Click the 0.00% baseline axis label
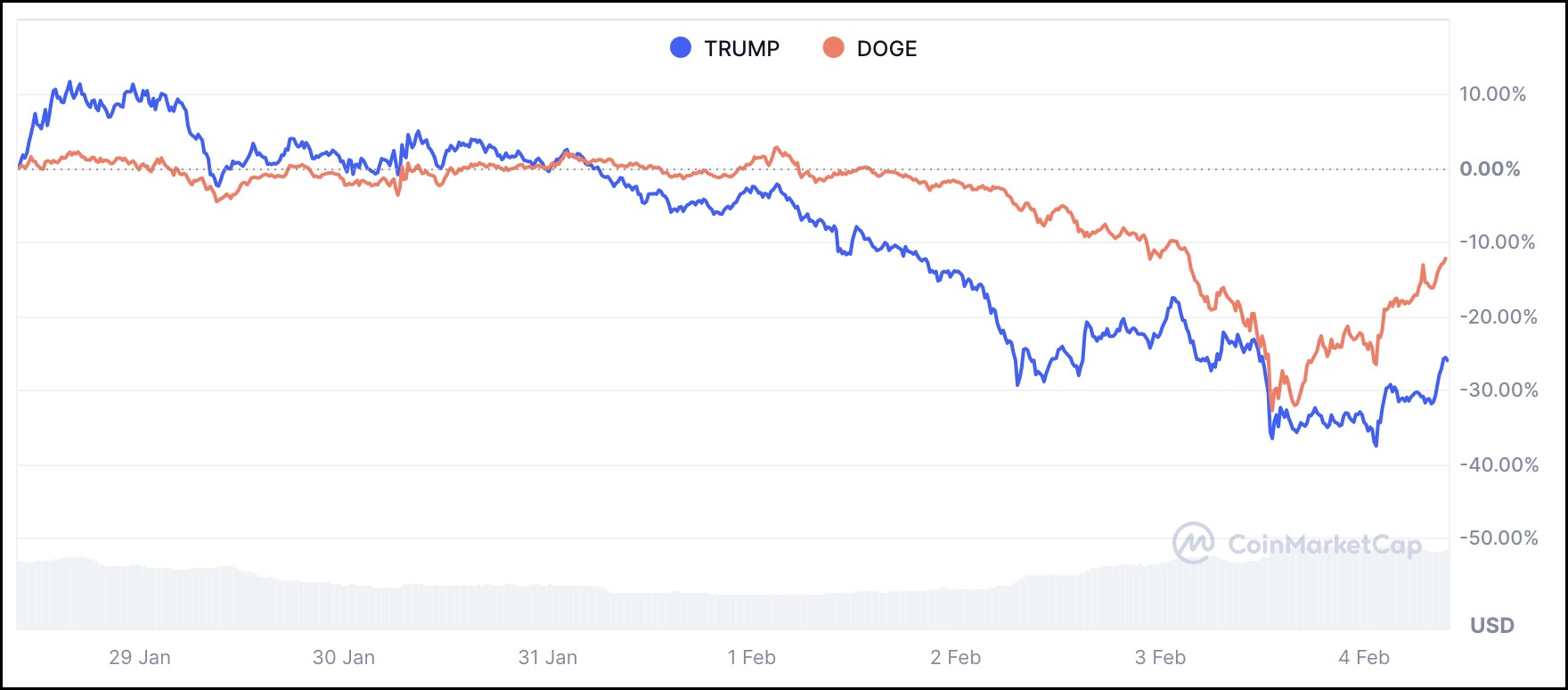This screenshot has height=690, width=1568. tap(1490, 169)
